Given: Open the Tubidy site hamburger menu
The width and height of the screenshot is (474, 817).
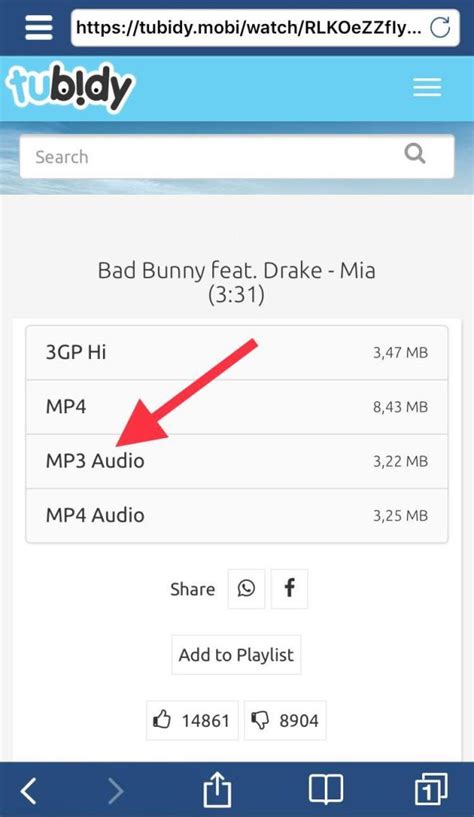Looking at the screenshot, I should (427, 87).
